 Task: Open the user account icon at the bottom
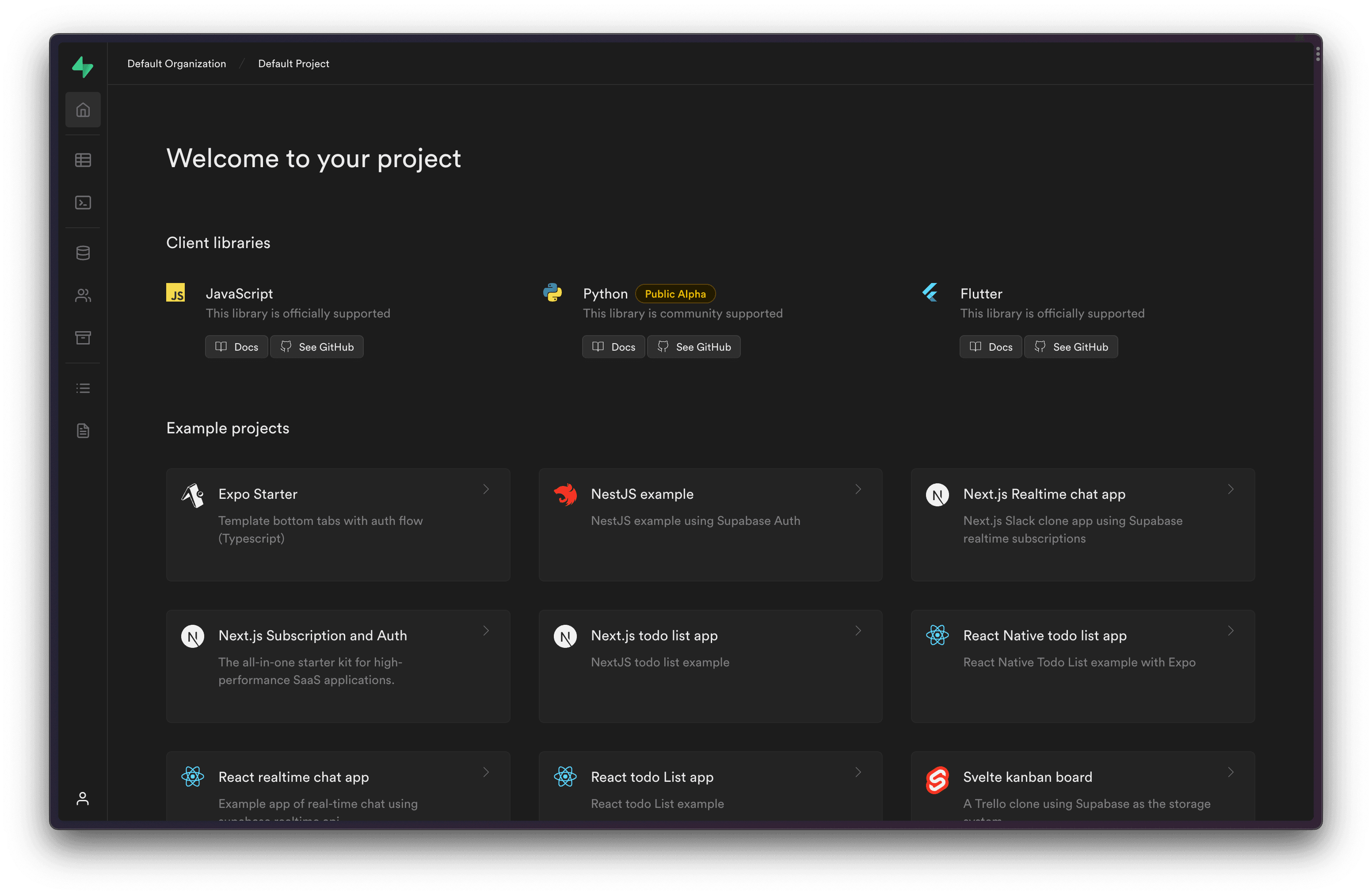tap(83, 799)
